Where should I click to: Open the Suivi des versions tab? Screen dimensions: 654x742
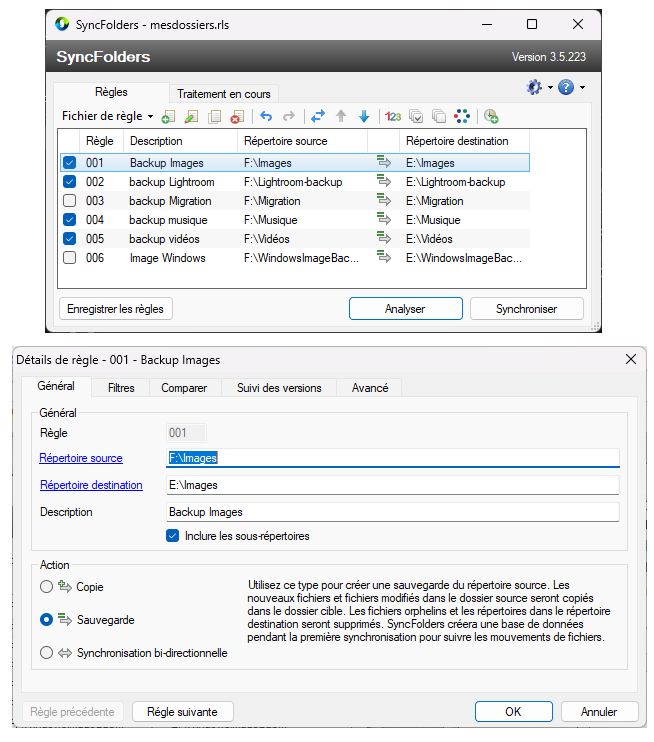[x=279, y=388]
